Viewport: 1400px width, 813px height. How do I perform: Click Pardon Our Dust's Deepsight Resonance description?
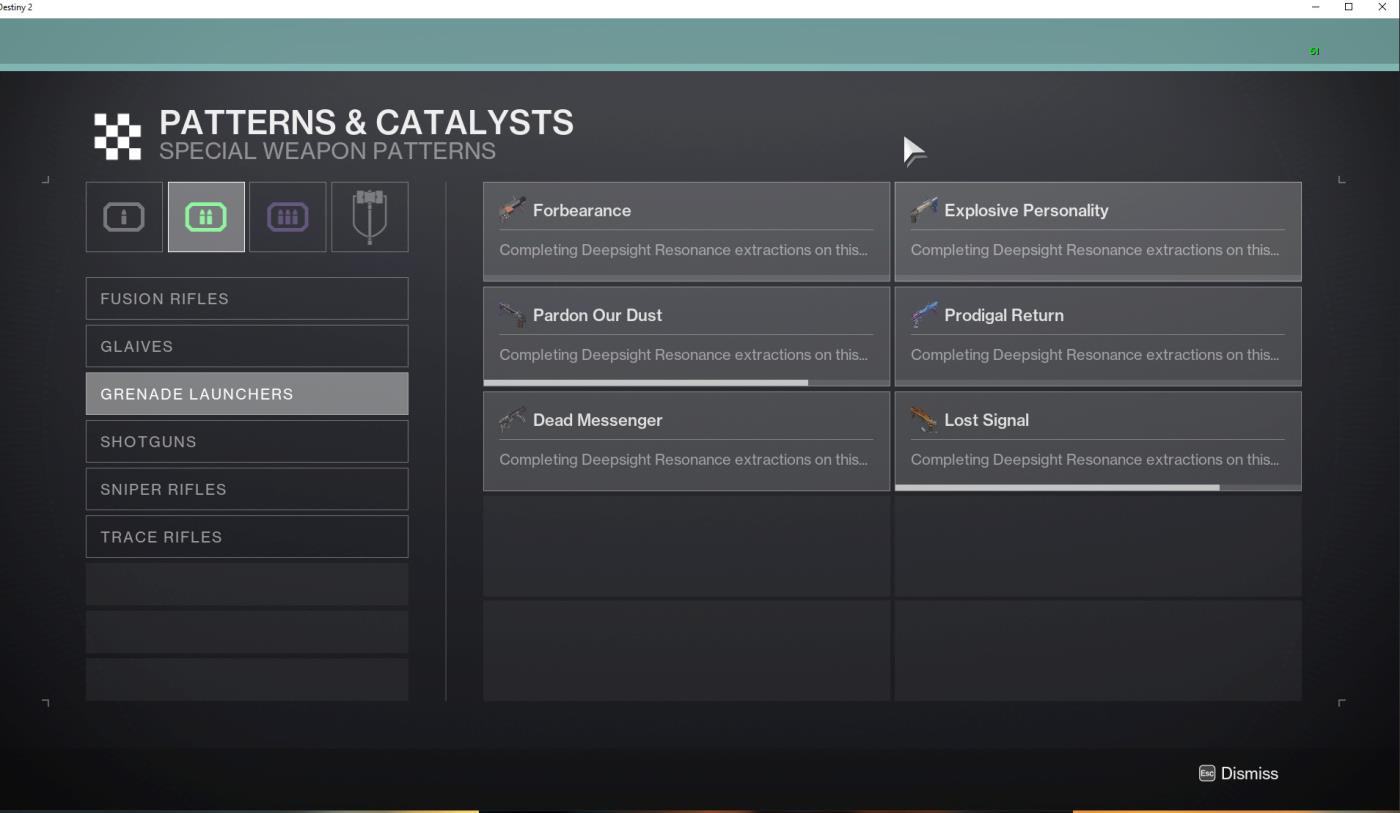tap(683, 355)
